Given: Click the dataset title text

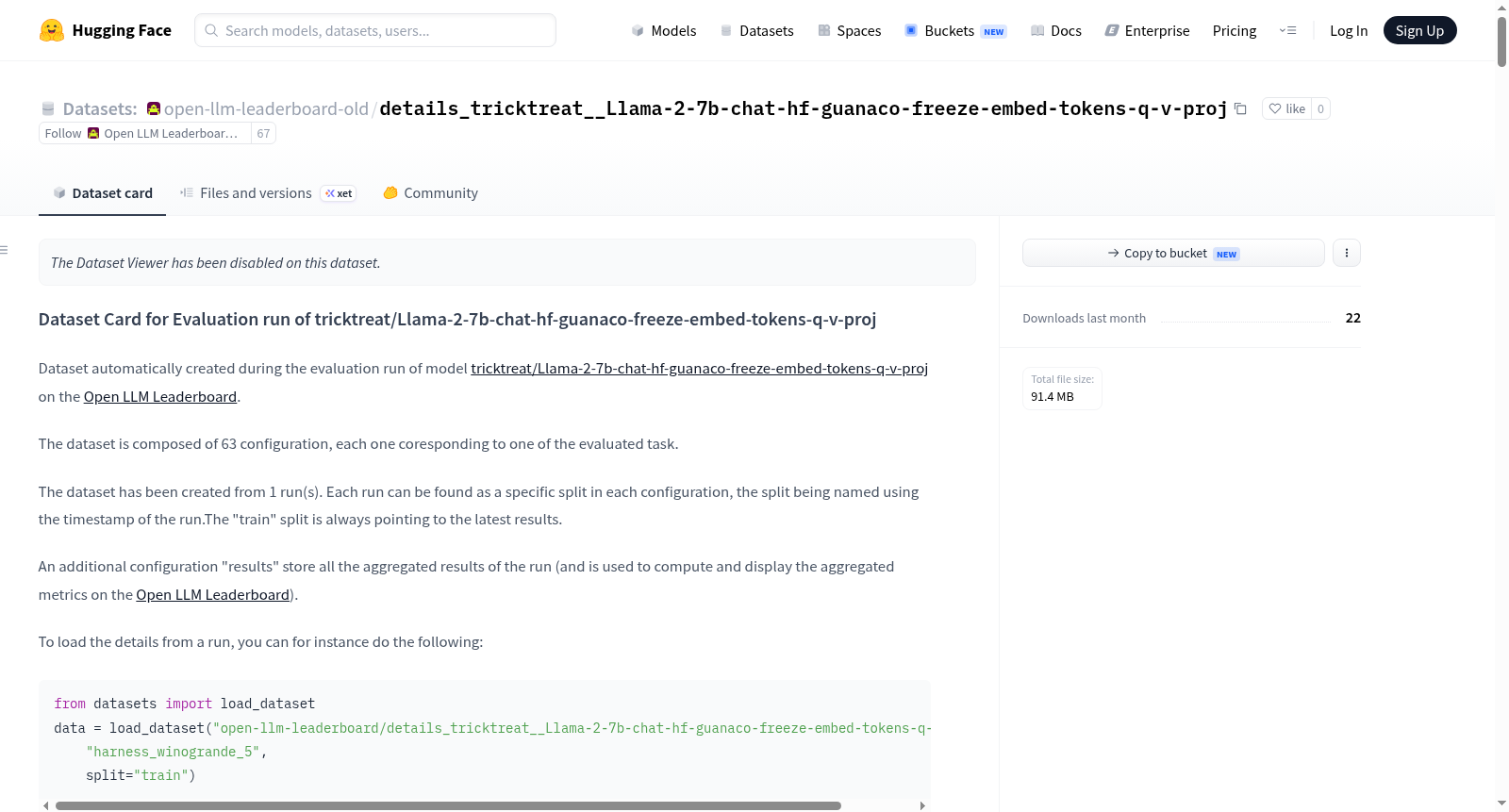Looking at the screenshot, I should (x=803, y=109).
